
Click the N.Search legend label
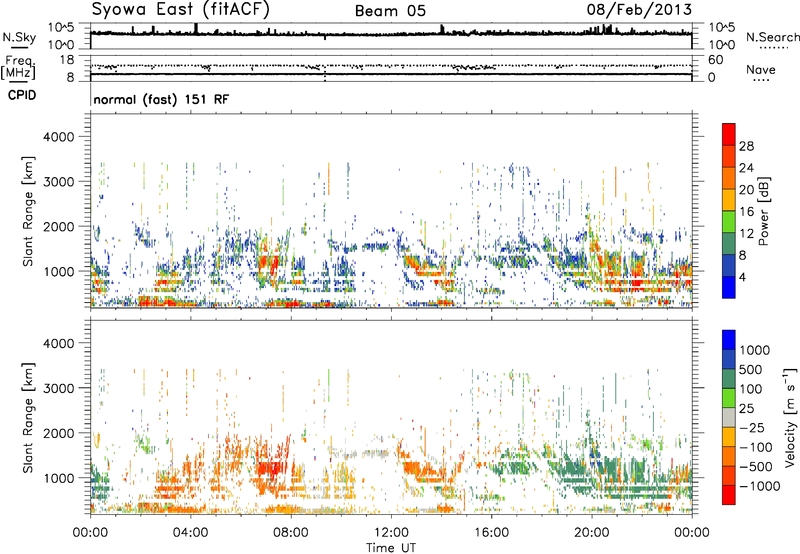tap(772, 37)
